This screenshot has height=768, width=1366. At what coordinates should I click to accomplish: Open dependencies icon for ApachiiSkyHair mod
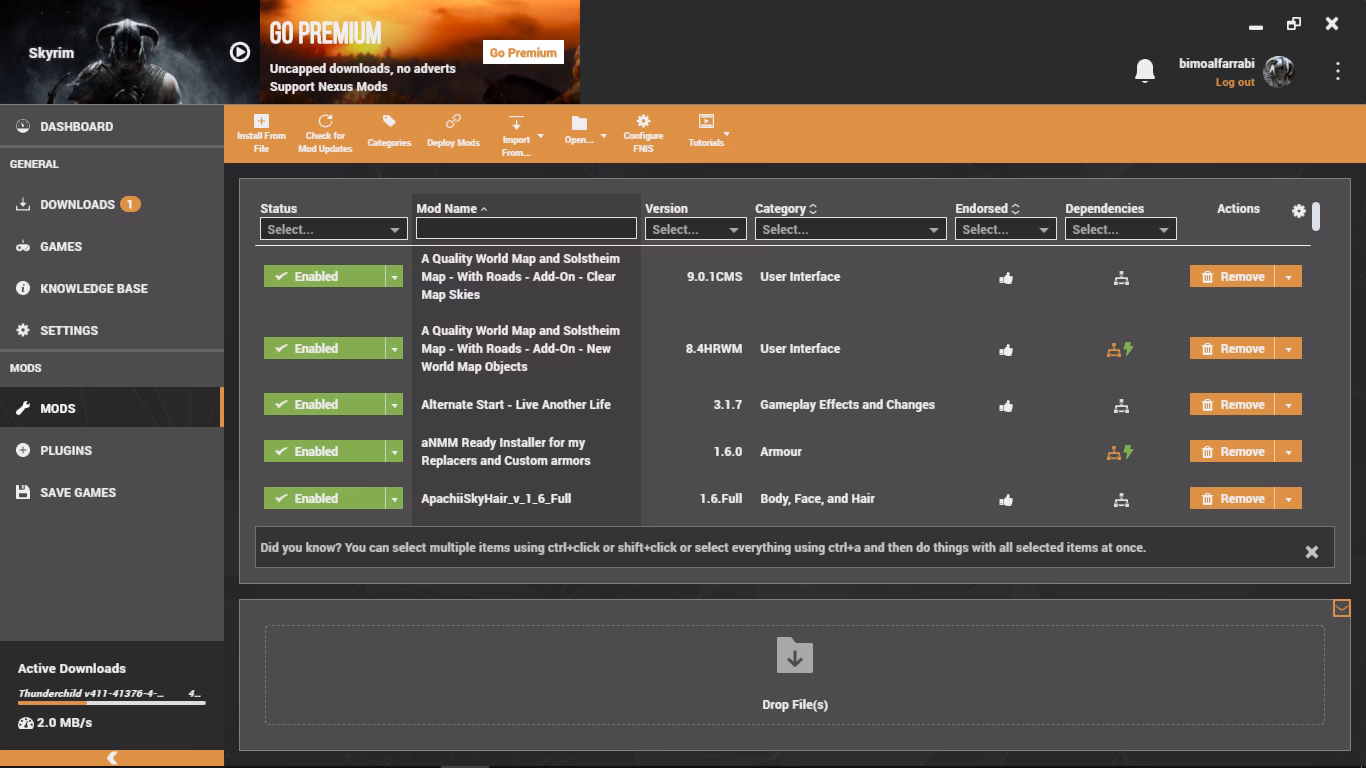tap(1121, 500)
